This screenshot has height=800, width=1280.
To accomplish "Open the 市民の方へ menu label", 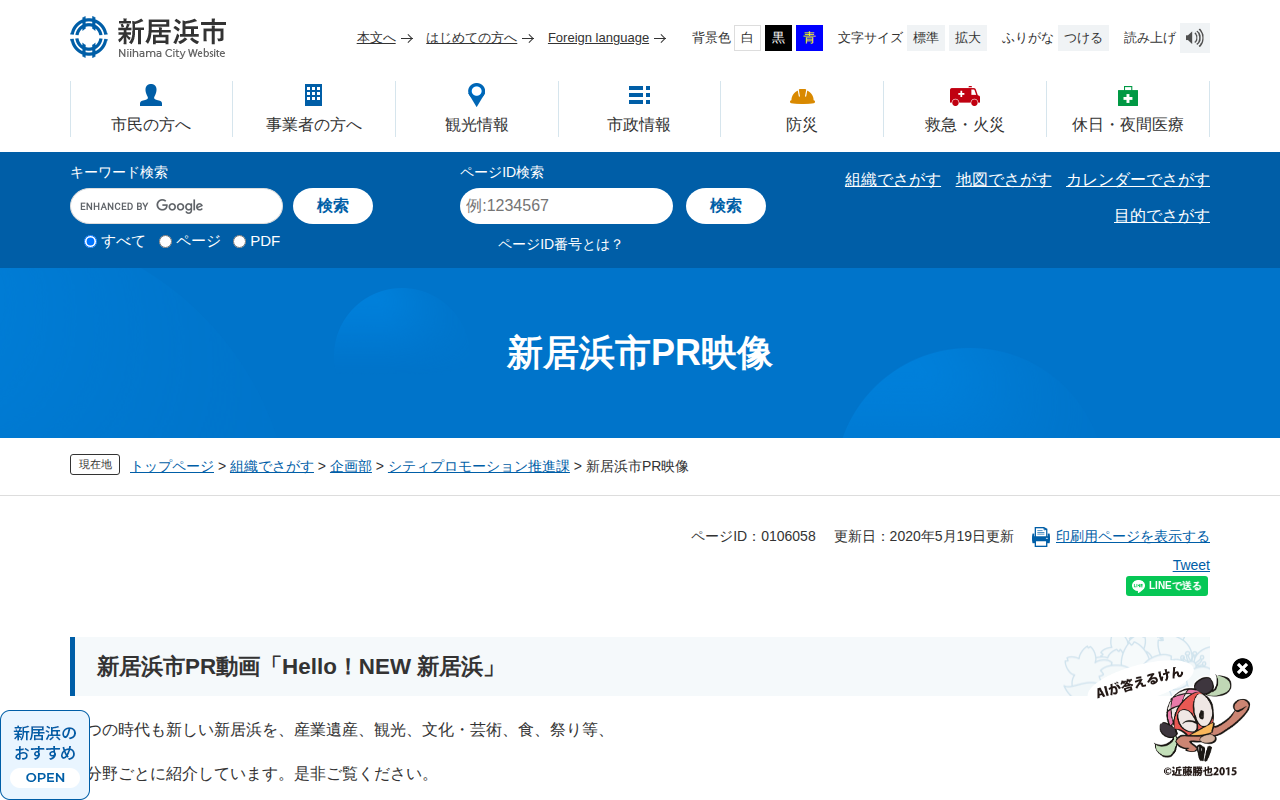I will [151, 125].
